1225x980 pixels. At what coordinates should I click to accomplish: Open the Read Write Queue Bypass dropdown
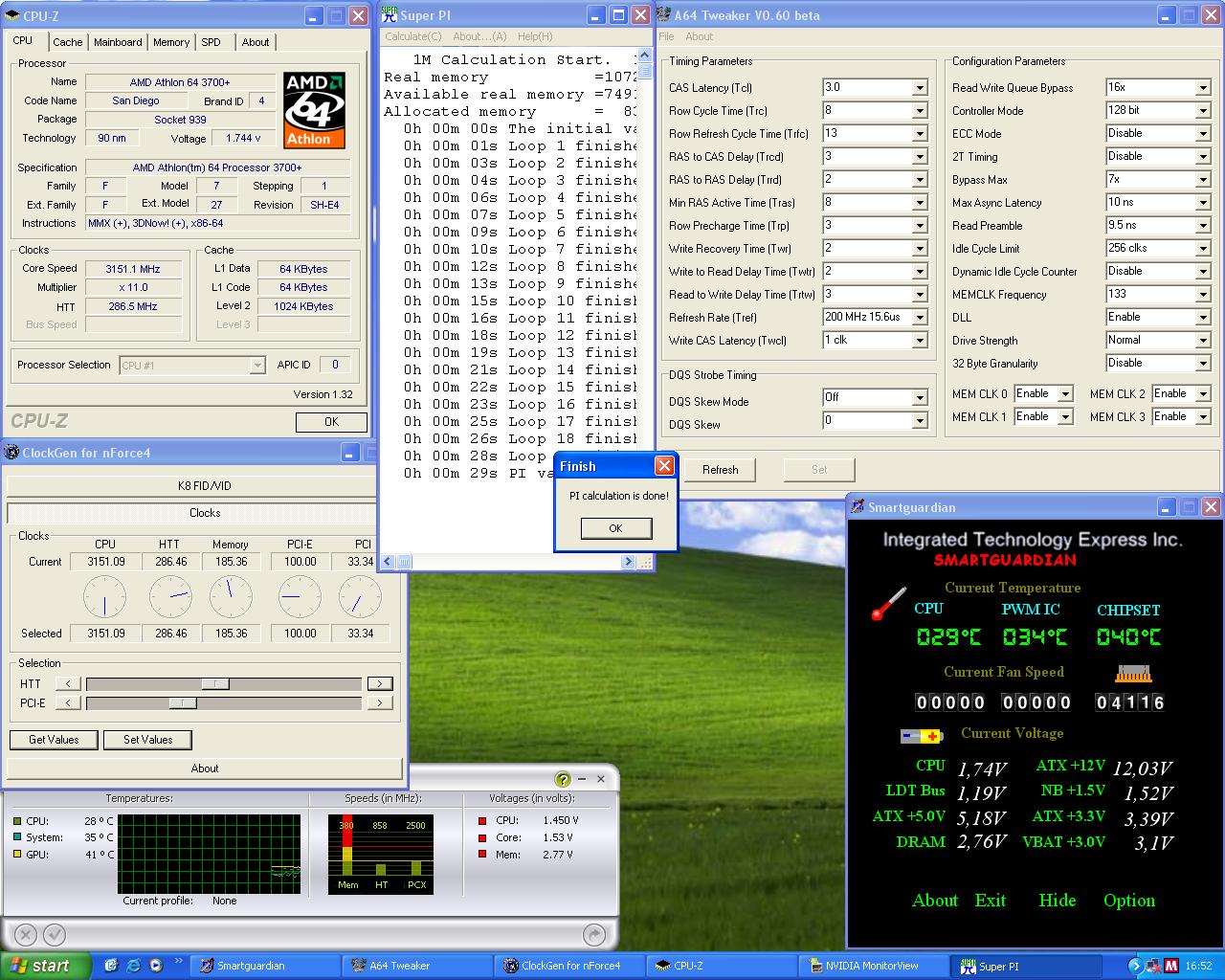(1203, 87)
